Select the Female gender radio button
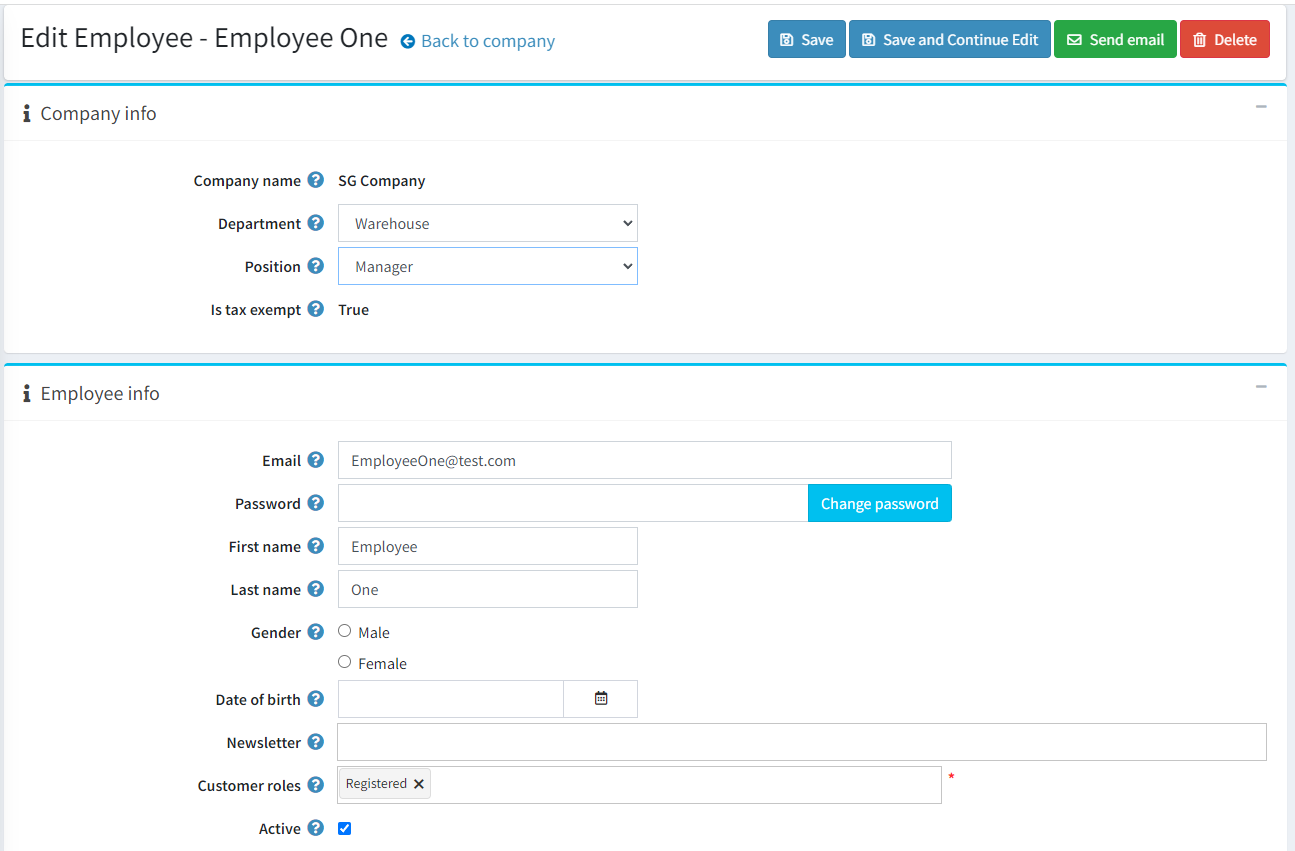This screenshot has width=1295, height=851. [344, 661]
